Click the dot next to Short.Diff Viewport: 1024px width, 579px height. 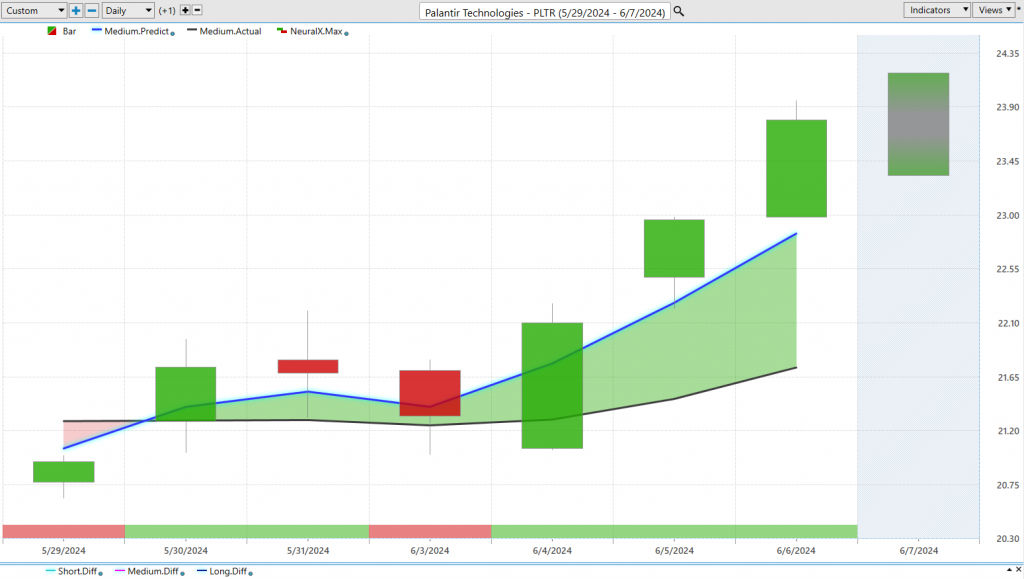[x=101, y=574]
